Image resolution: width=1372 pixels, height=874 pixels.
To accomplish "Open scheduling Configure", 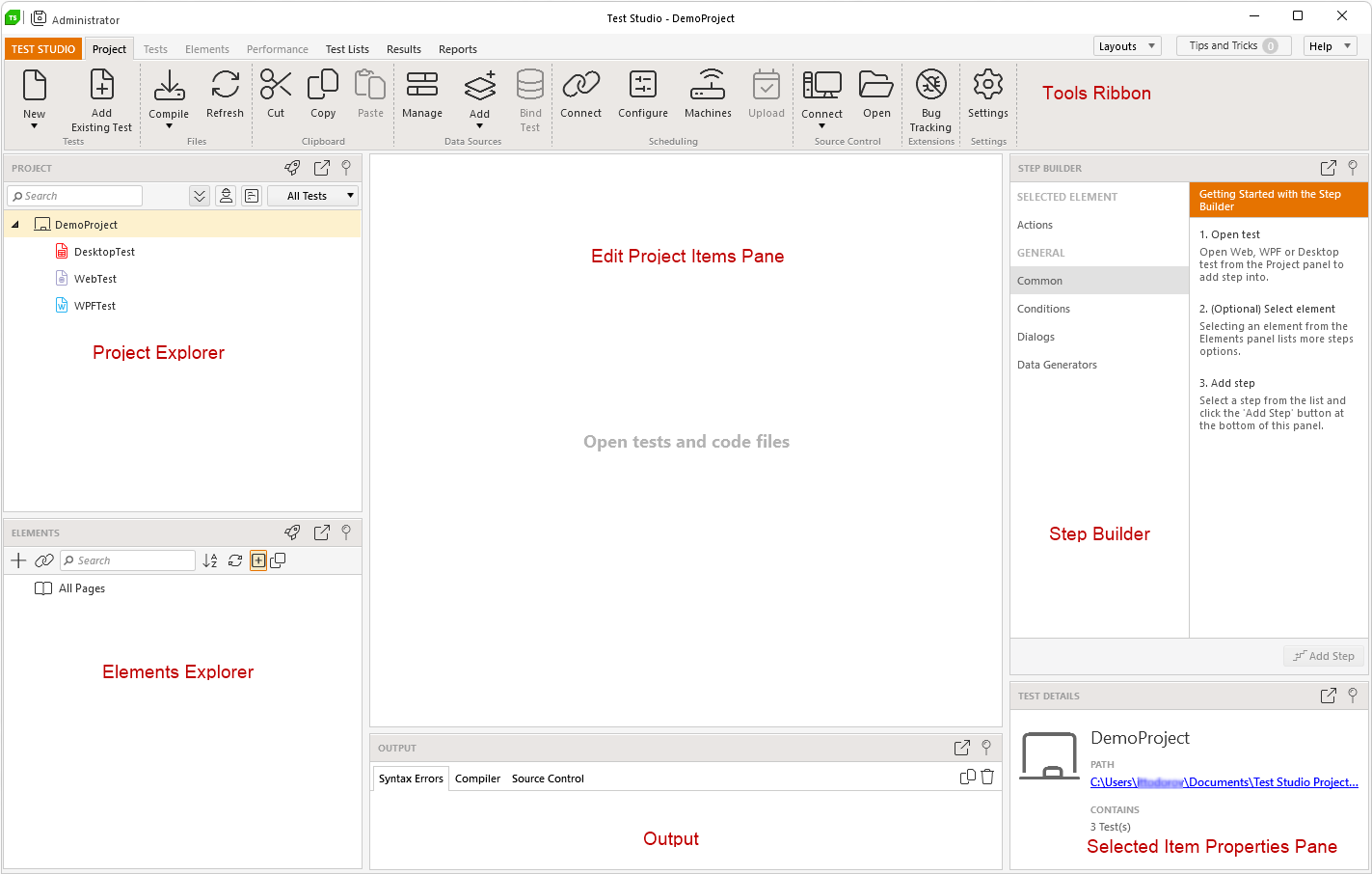I will [x=643, y=85].
